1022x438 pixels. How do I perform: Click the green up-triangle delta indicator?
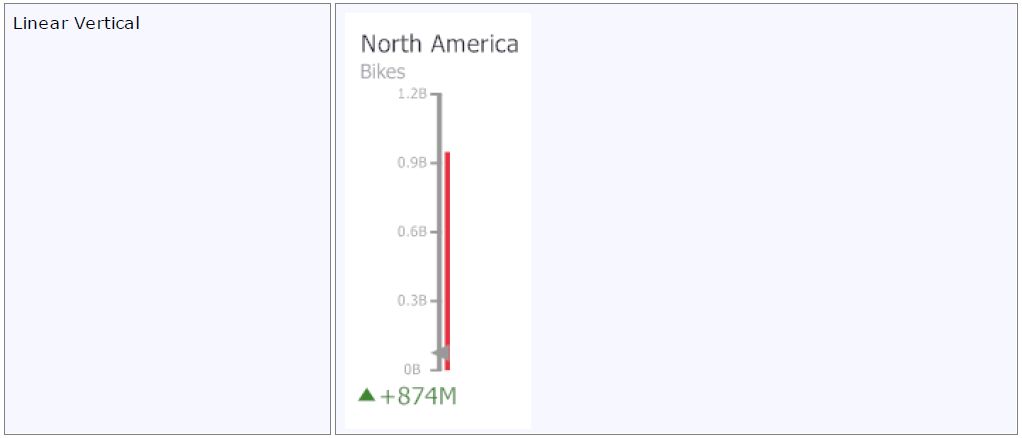[367, 395]
